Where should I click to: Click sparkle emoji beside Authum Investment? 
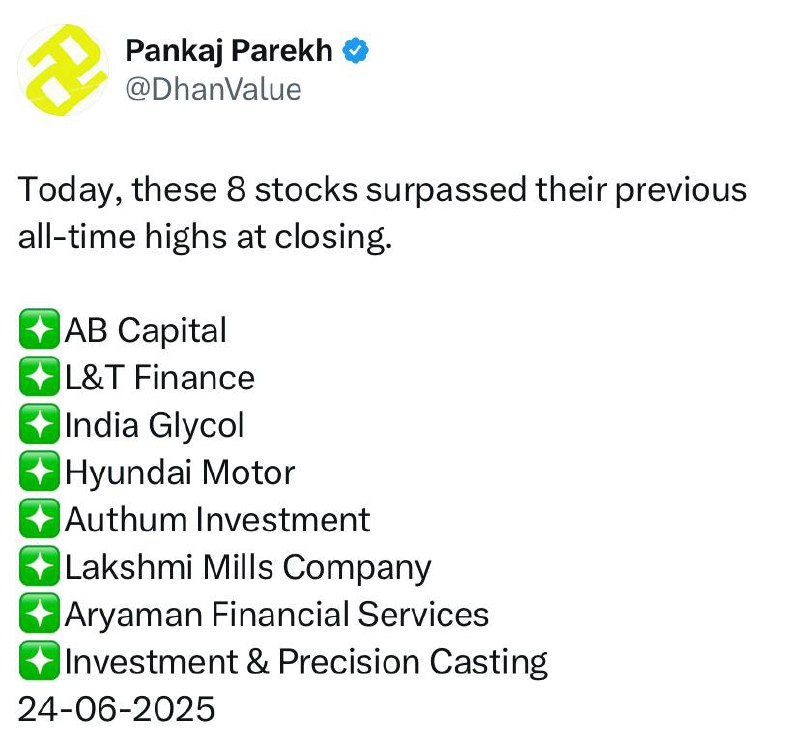[39, 518]
